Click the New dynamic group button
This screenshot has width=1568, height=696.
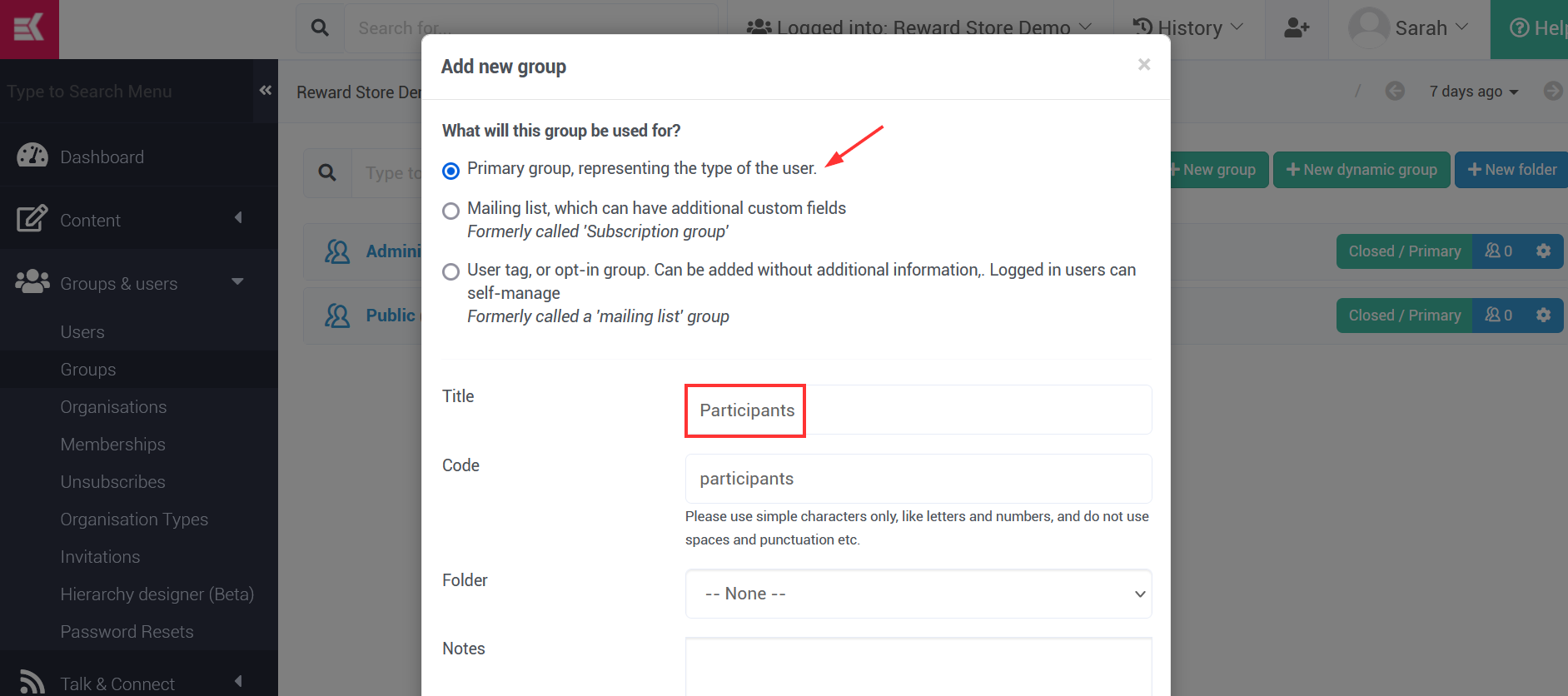[x=1361, y=170]
